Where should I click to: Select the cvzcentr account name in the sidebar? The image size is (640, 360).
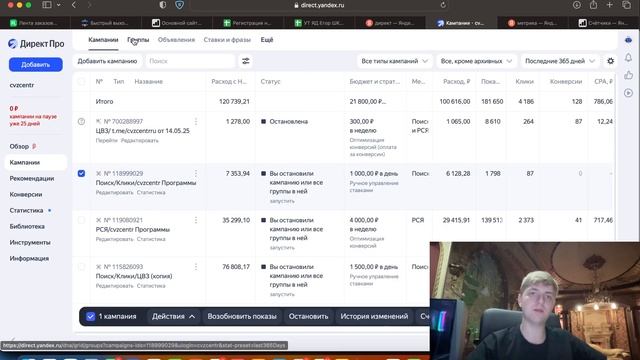[x=22, y=85]
